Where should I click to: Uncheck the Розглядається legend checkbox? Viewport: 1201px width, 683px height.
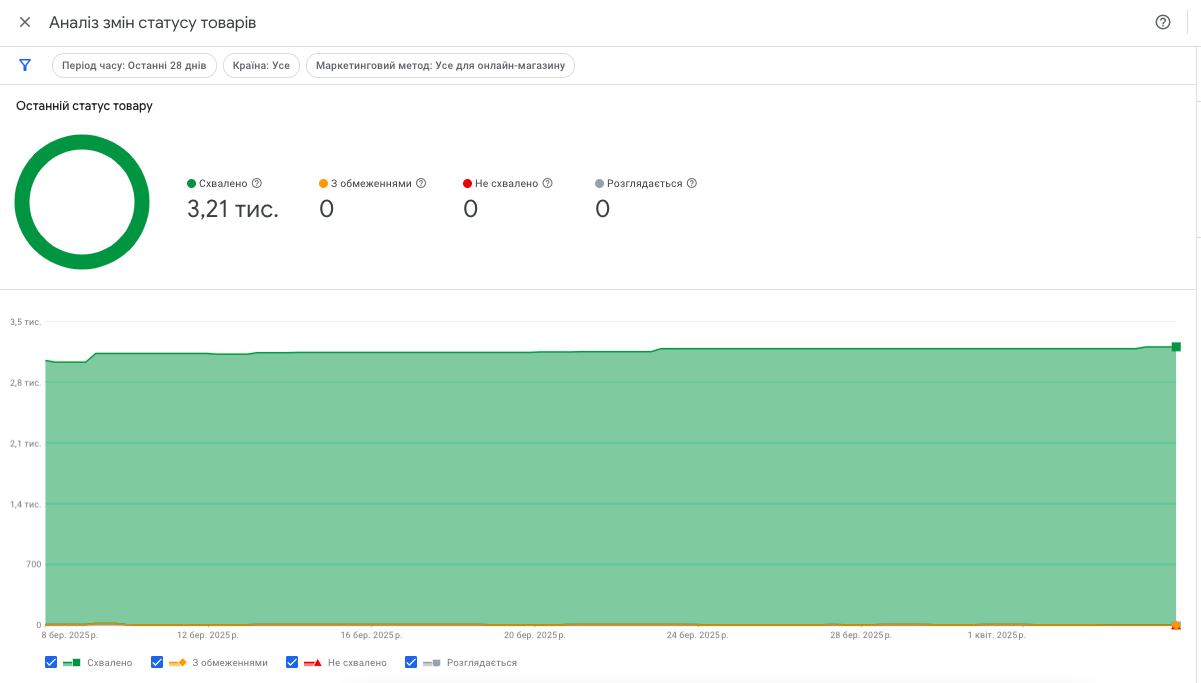coord(411,662)
